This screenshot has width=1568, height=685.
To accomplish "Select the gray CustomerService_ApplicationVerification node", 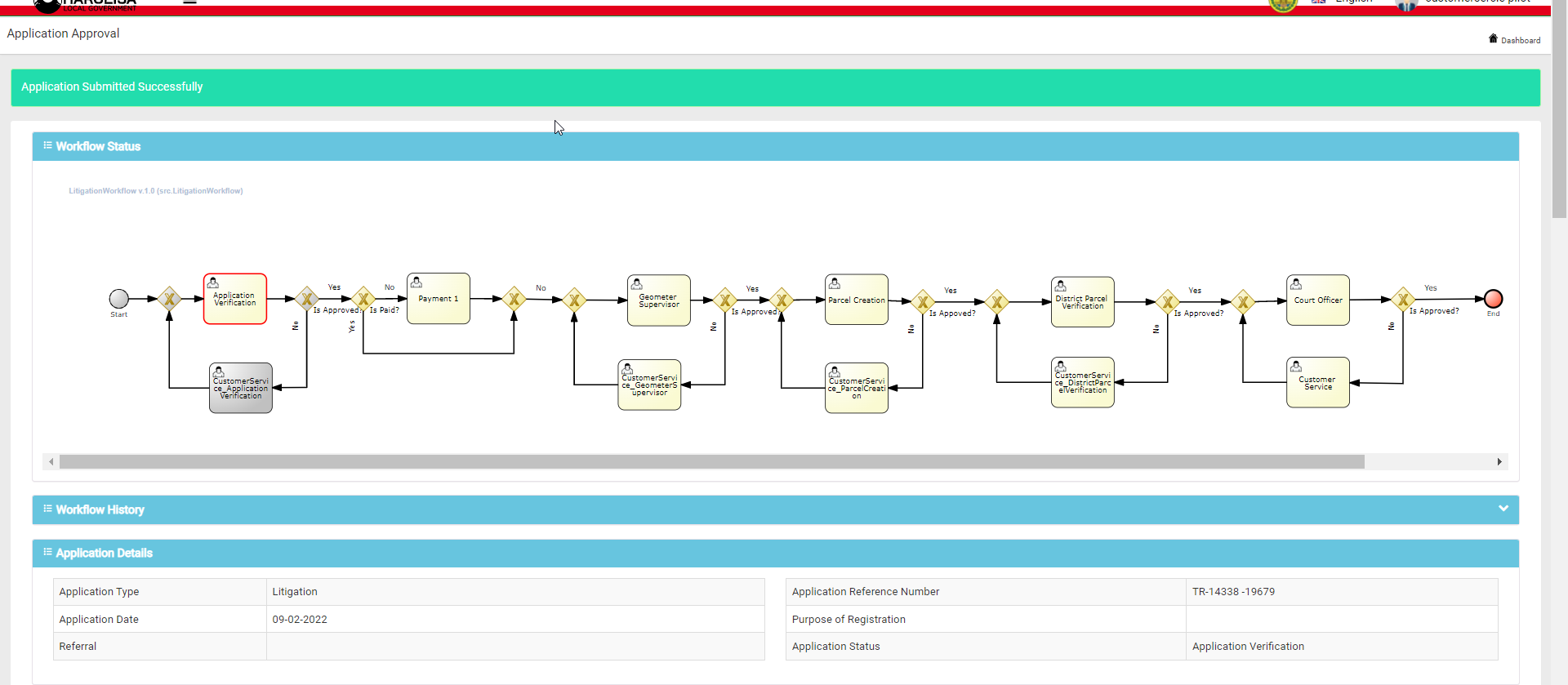I will (x=241, y=388).
